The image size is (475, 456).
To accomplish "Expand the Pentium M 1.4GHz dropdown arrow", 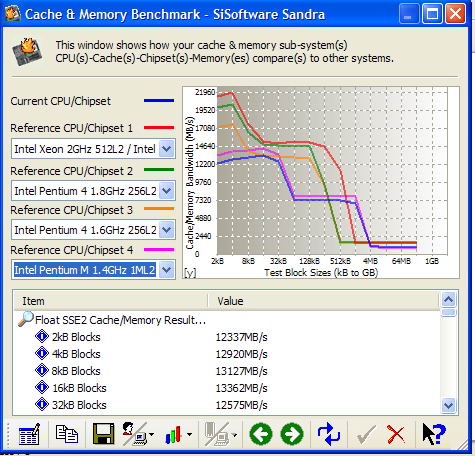I will (166, 270).
